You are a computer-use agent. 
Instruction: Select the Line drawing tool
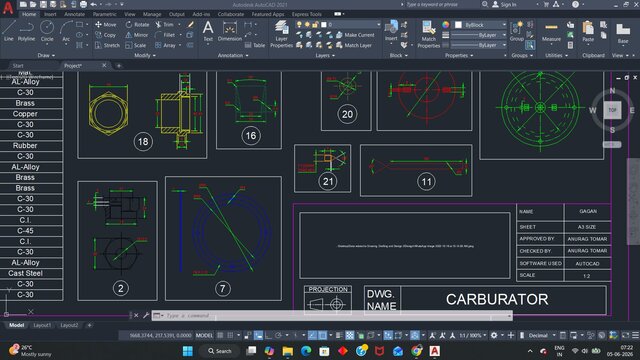pyautogui.click(x=9, y=31)
